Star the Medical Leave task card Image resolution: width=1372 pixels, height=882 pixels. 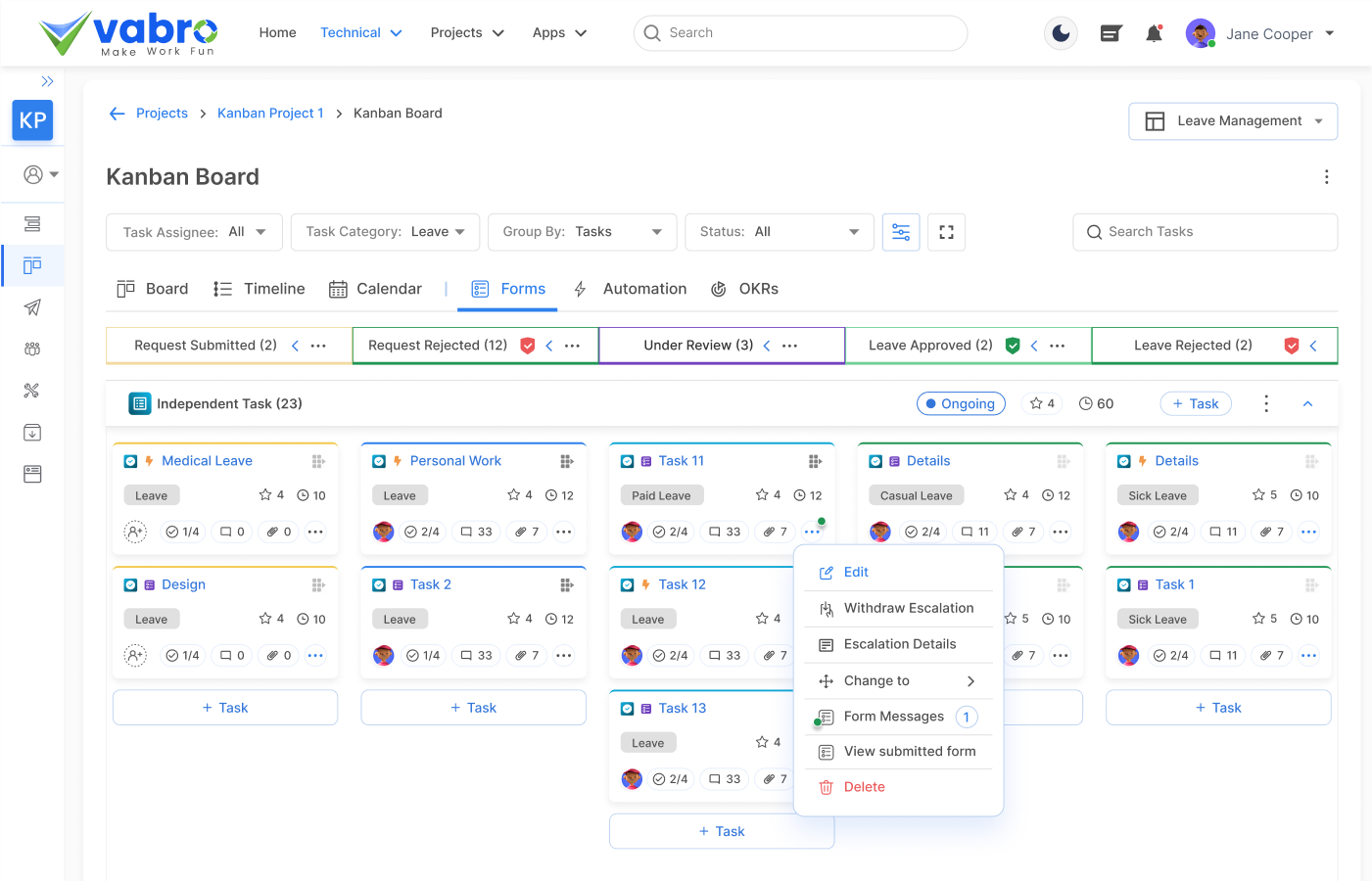[265, 494]
